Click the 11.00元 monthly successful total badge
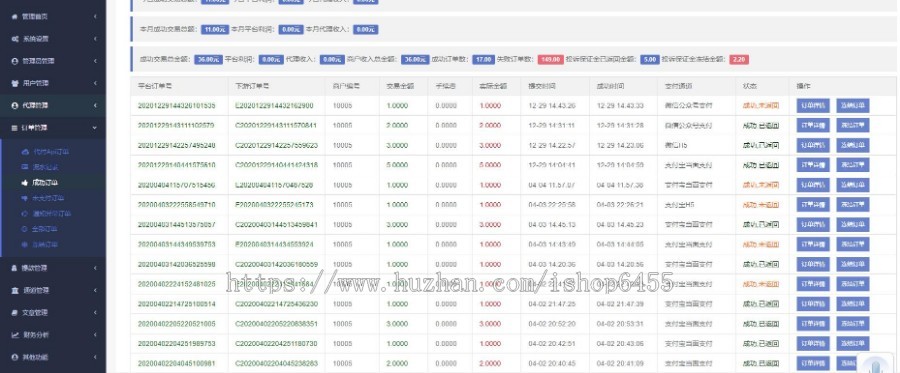 [215, 29]
